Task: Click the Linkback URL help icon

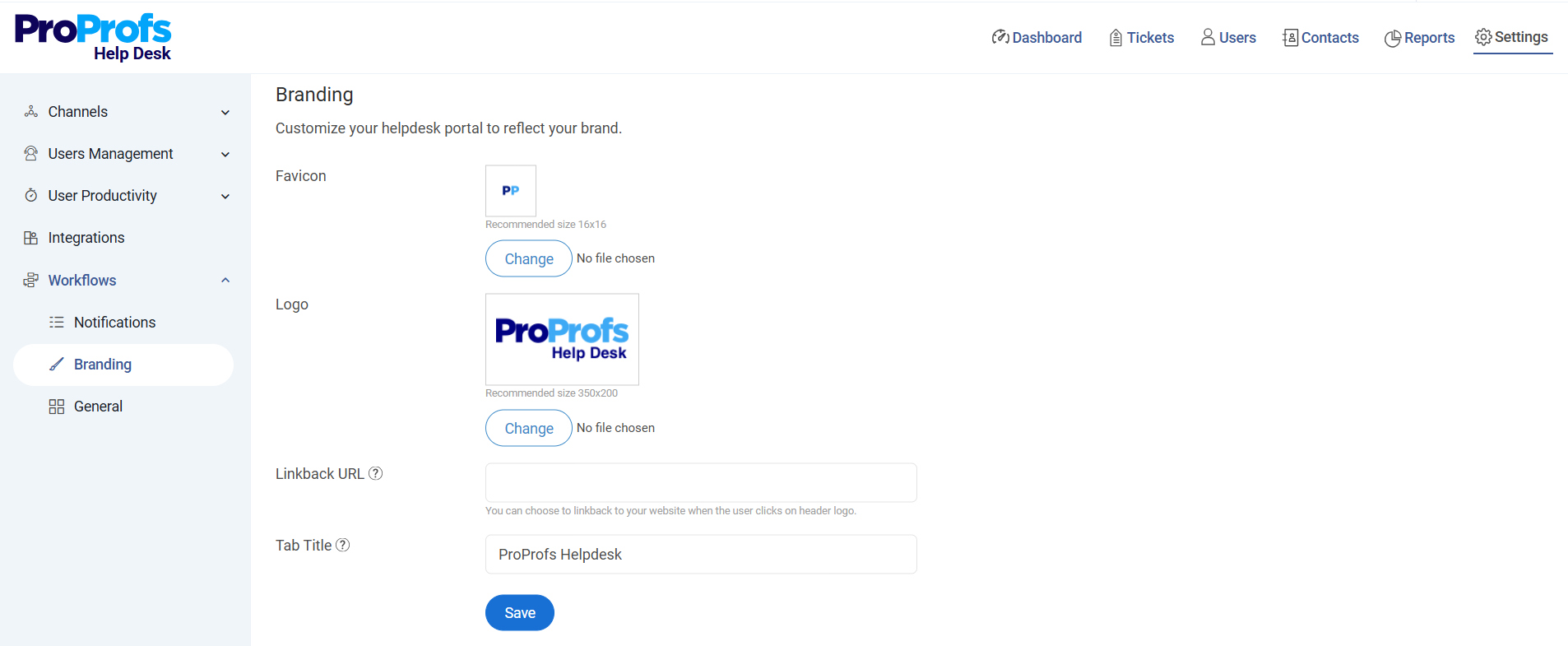Action: (x=376, y=473)
